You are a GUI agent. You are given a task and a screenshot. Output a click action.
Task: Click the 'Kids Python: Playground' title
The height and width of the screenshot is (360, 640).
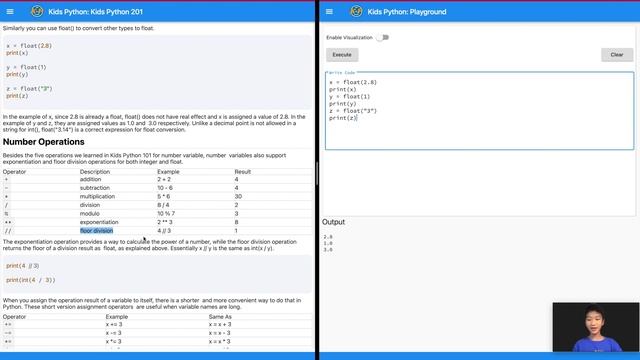[407, 12]
